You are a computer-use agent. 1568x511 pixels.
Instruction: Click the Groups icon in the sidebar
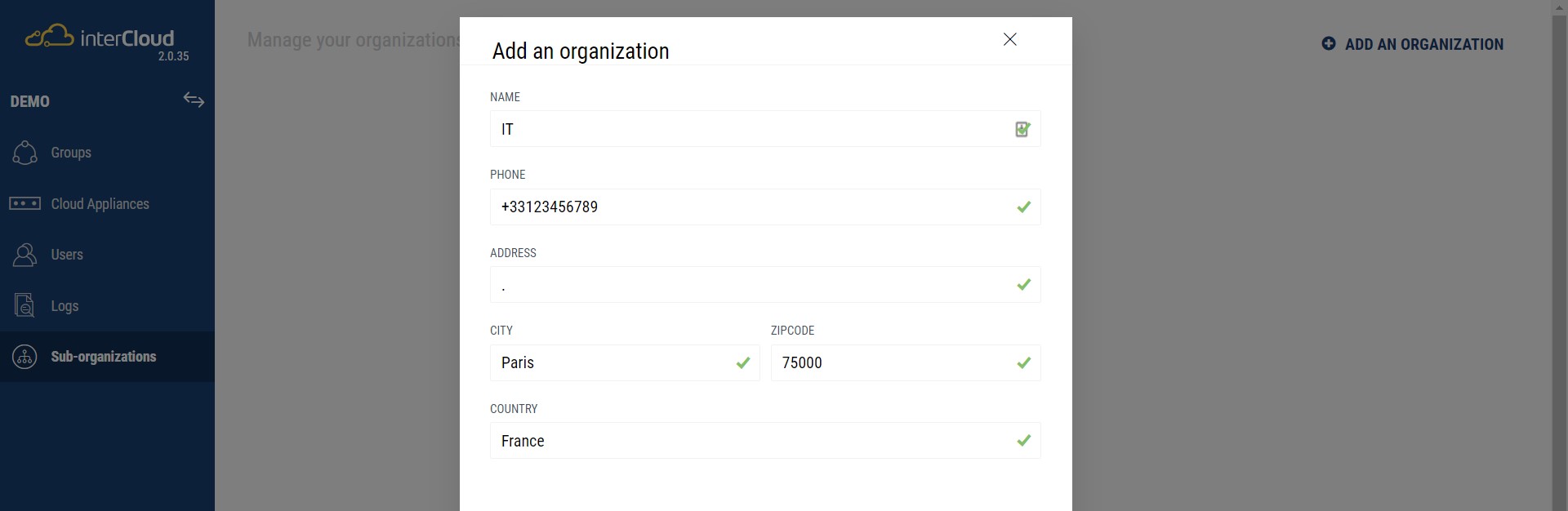pyautogui.click(x=24, y=153)
